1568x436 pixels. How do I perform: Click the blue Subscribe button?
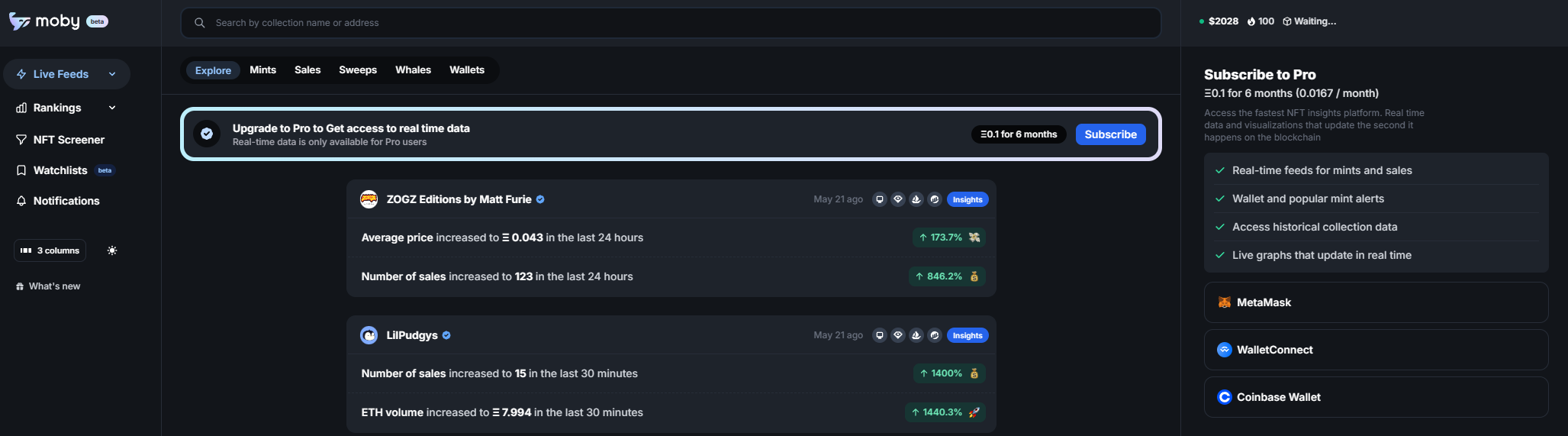1110,134
